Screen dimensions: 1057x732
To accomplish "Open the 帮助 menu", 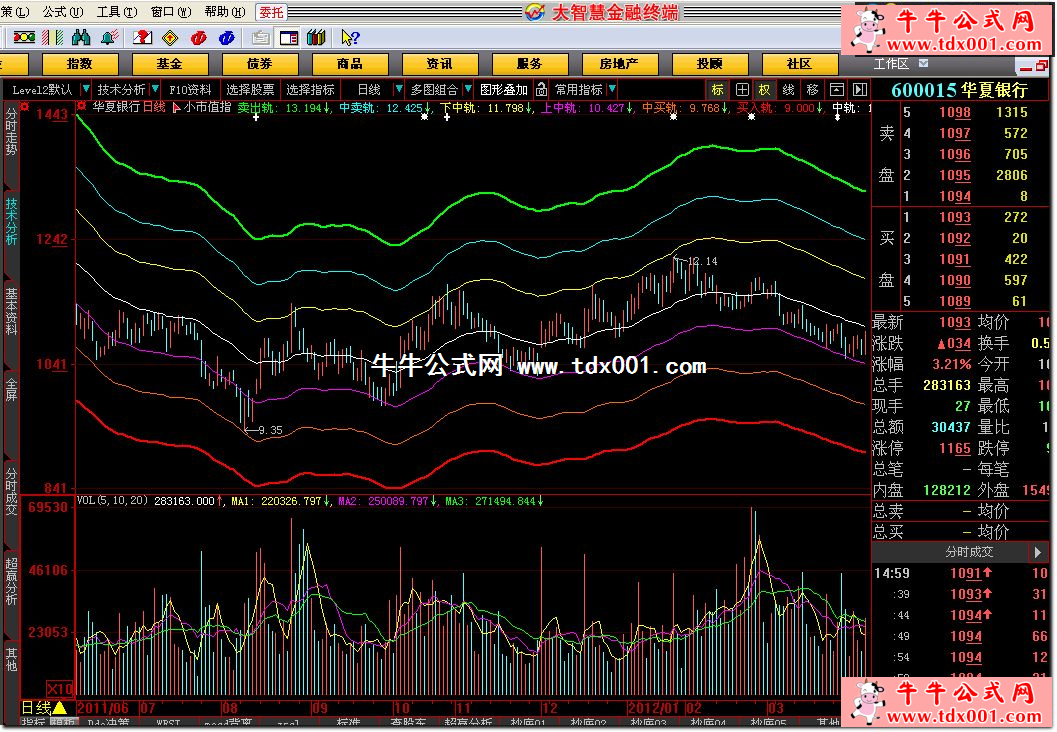I will click(224, 11).
